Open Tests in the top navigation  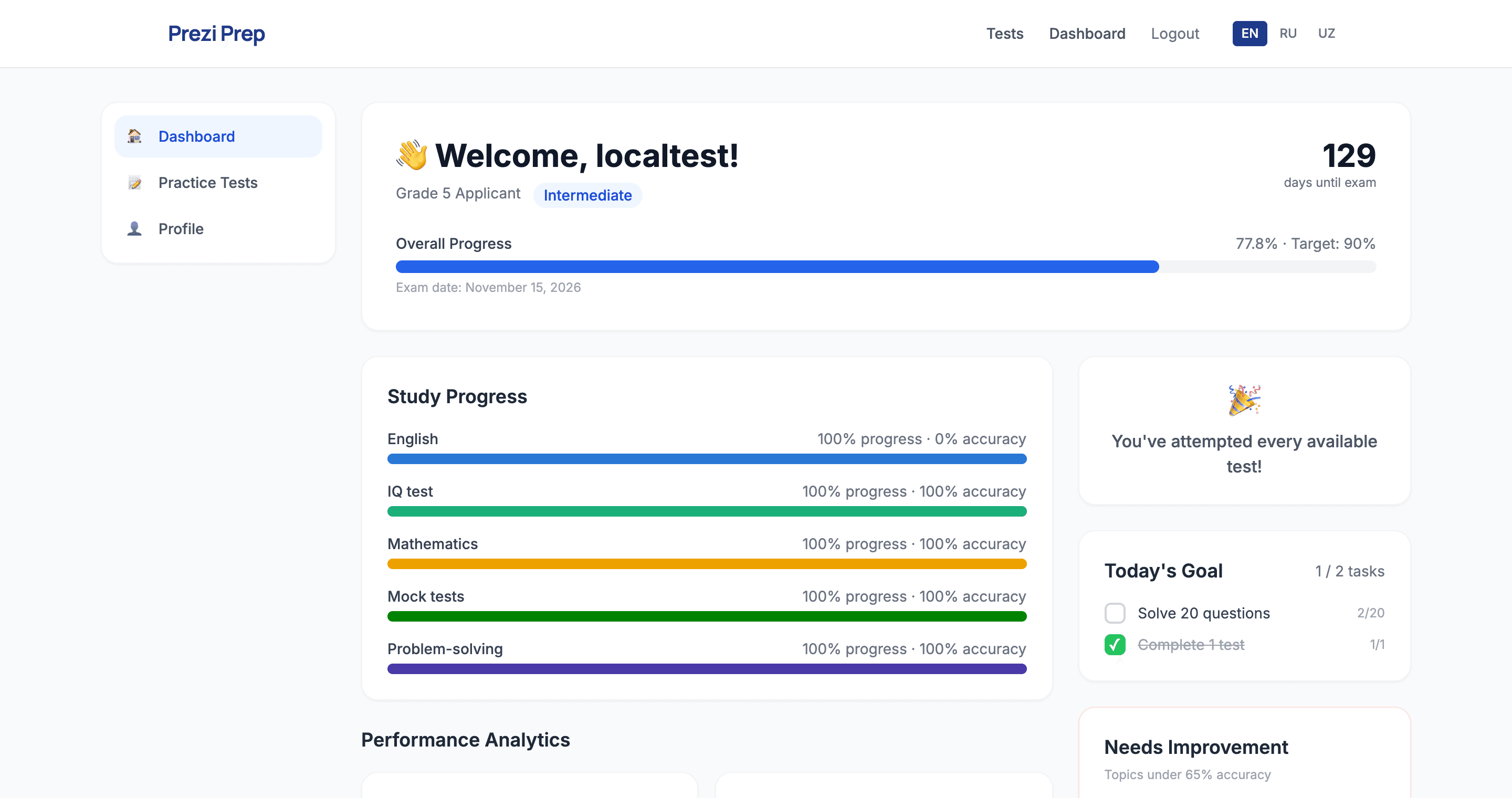coord(1004,34)
